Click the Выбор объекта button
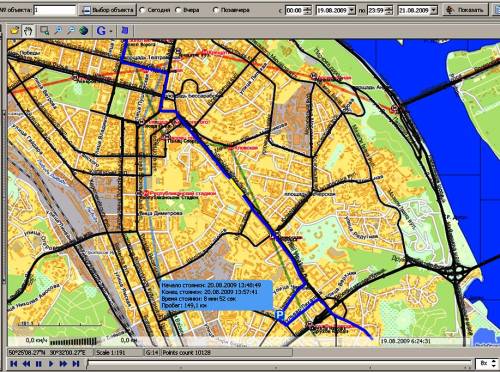This screenshot has width=500, height=372. 108,10
